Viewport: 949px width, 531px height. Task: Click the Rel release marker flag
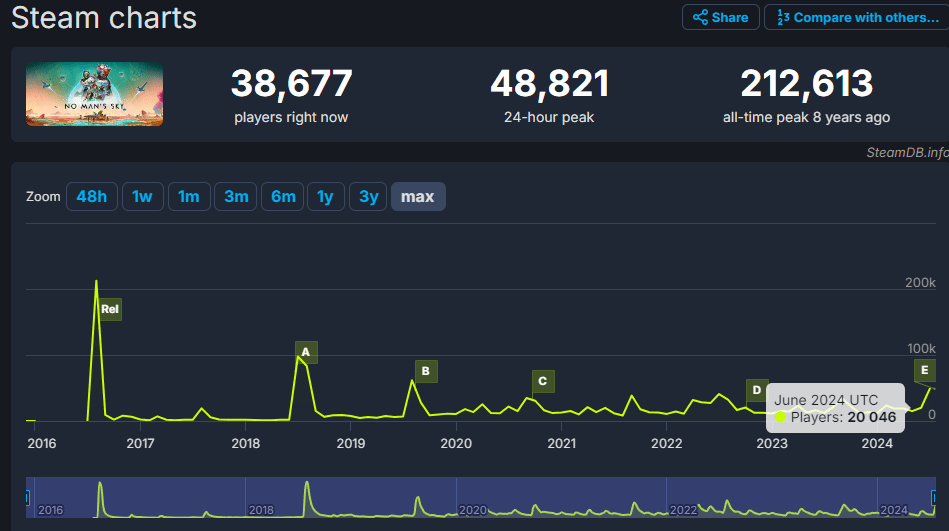(110, 310)
